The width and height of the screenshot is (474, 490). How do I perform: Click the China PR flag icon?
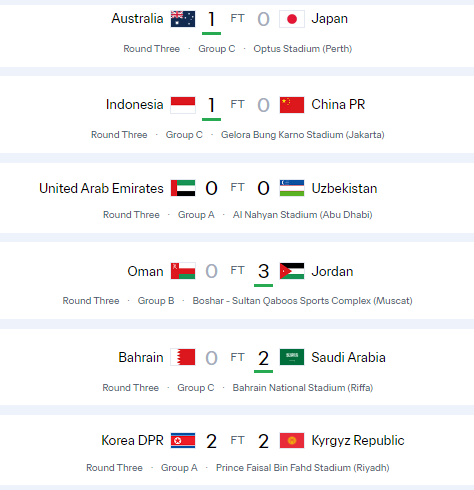[292, 105]
